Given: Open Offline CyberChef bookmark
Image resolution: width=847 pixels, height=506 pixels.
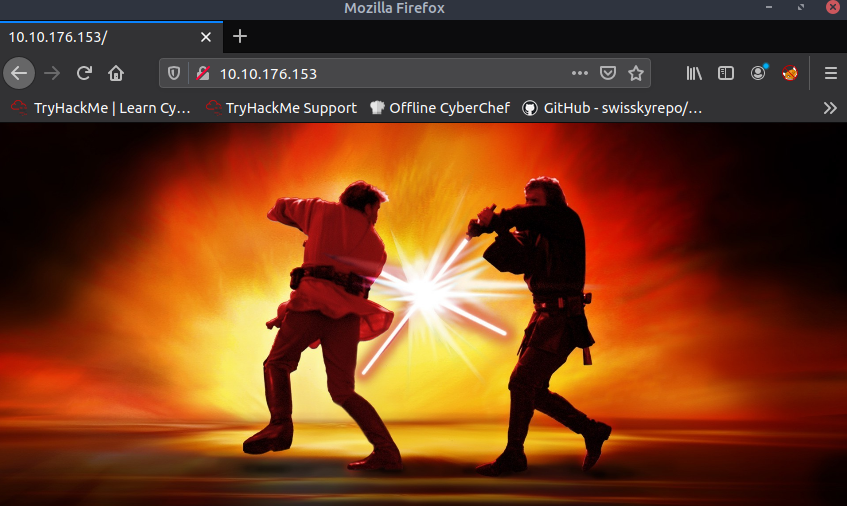Looking at the screenshot, I should [x=440, y=108].
